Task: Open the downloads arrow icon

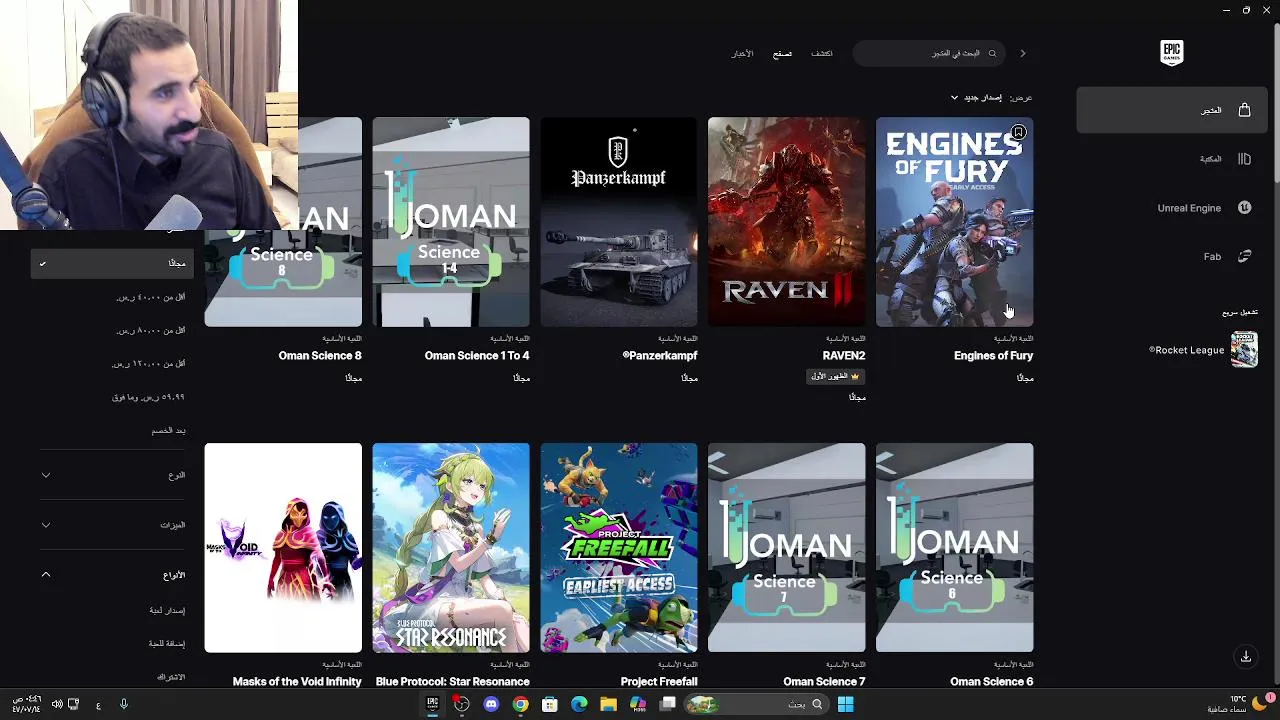Action: [1246, 657]
